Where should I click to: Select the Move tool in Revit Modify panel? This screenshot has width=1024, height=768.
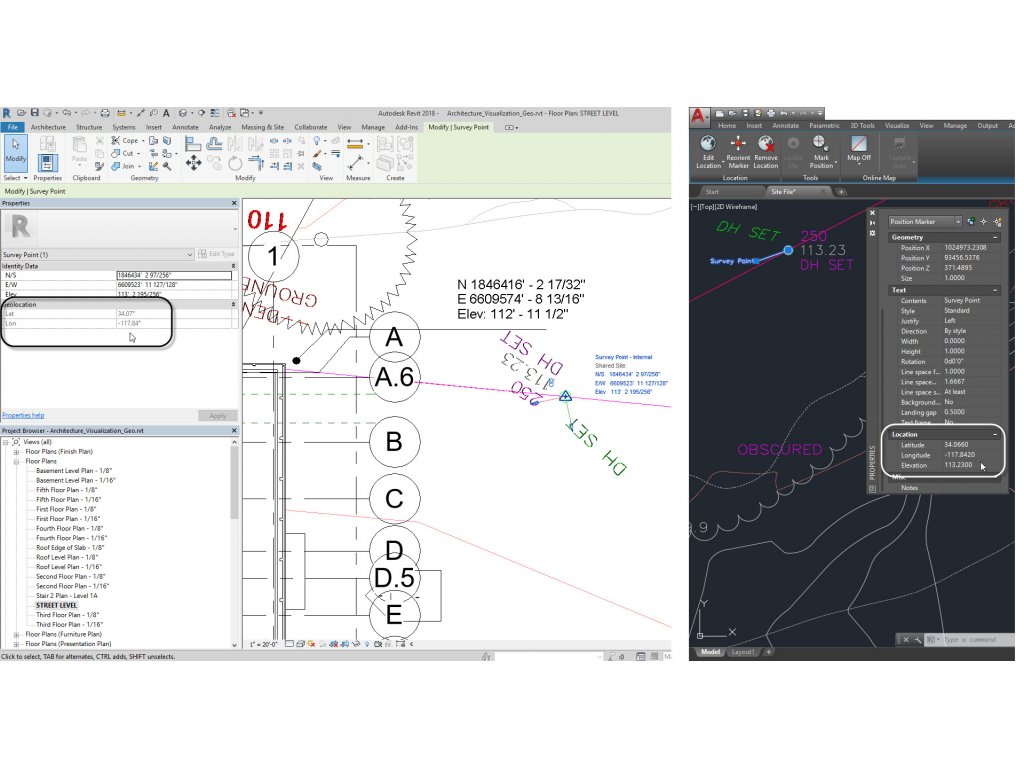193,163
